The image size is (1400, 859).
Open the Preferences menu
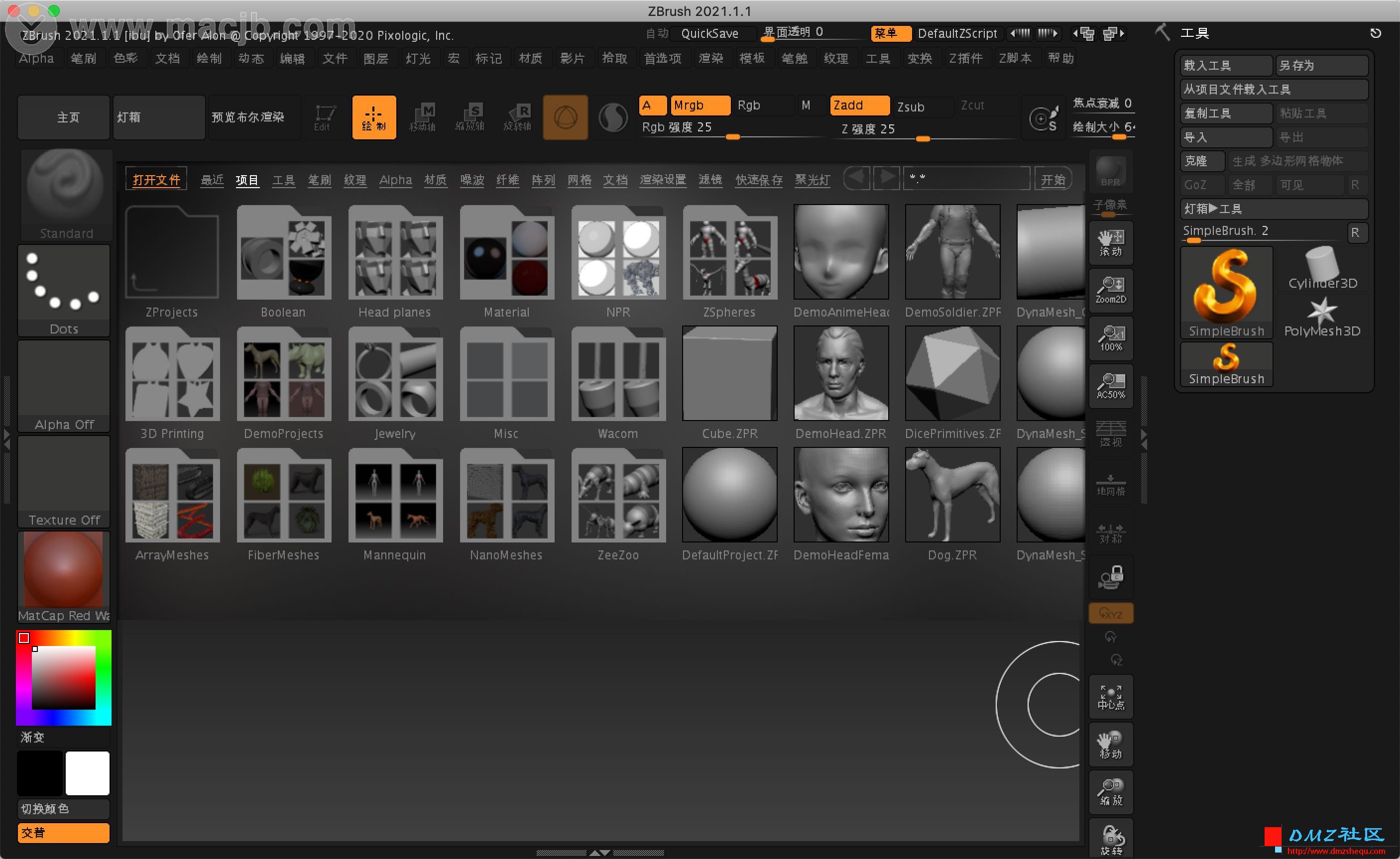tap(663, 59)
